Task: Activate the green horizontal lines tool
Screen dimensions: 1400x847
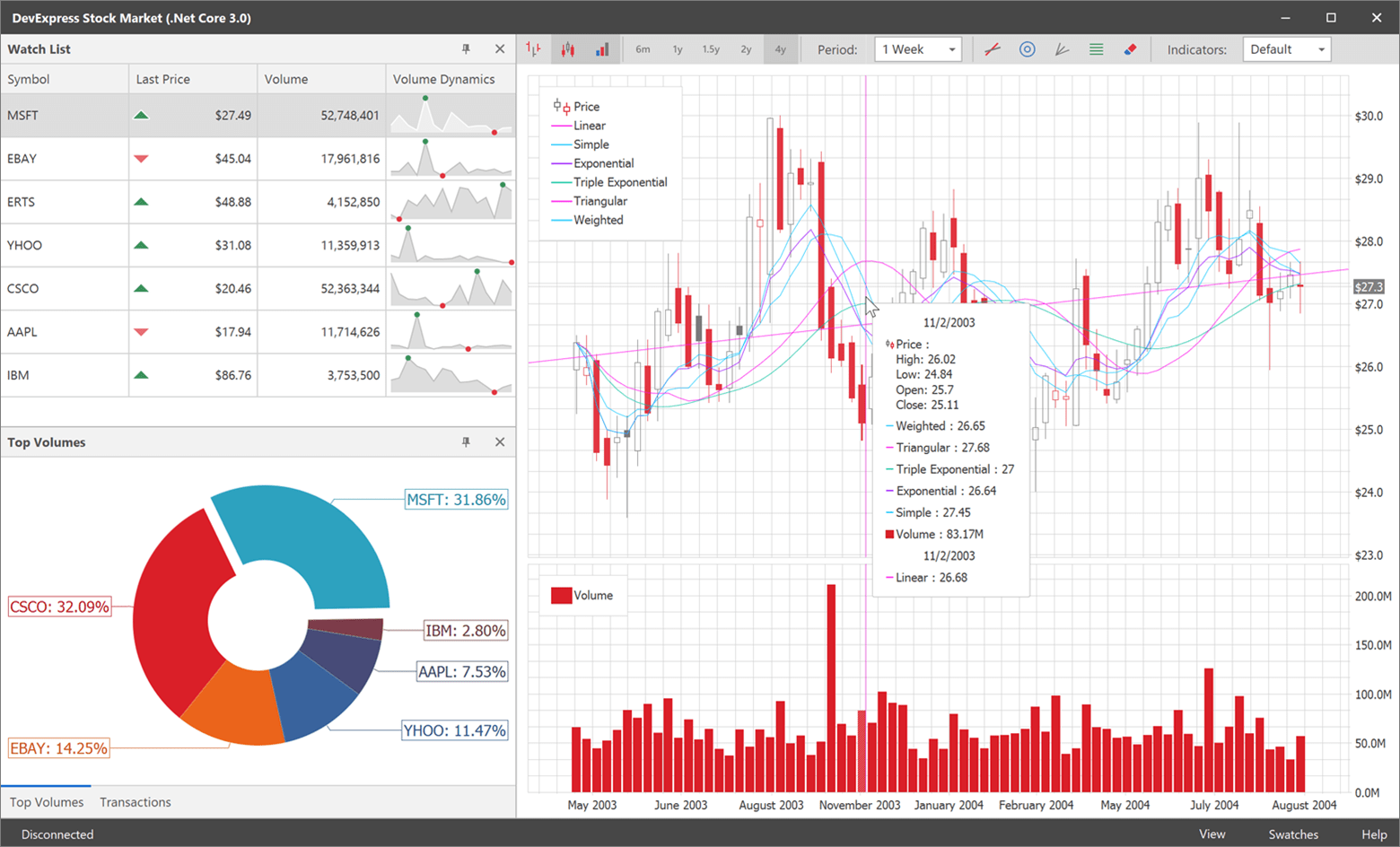Action: [x=1097, y=49]
